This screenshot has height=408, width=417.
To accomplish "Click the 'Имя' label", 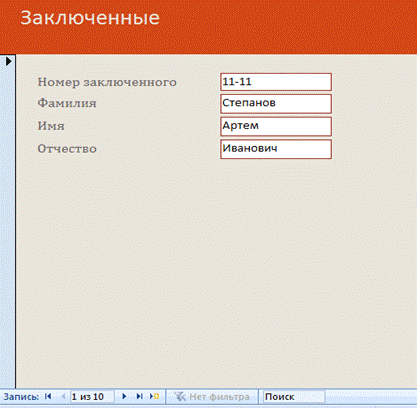I will tap(51, 126).
